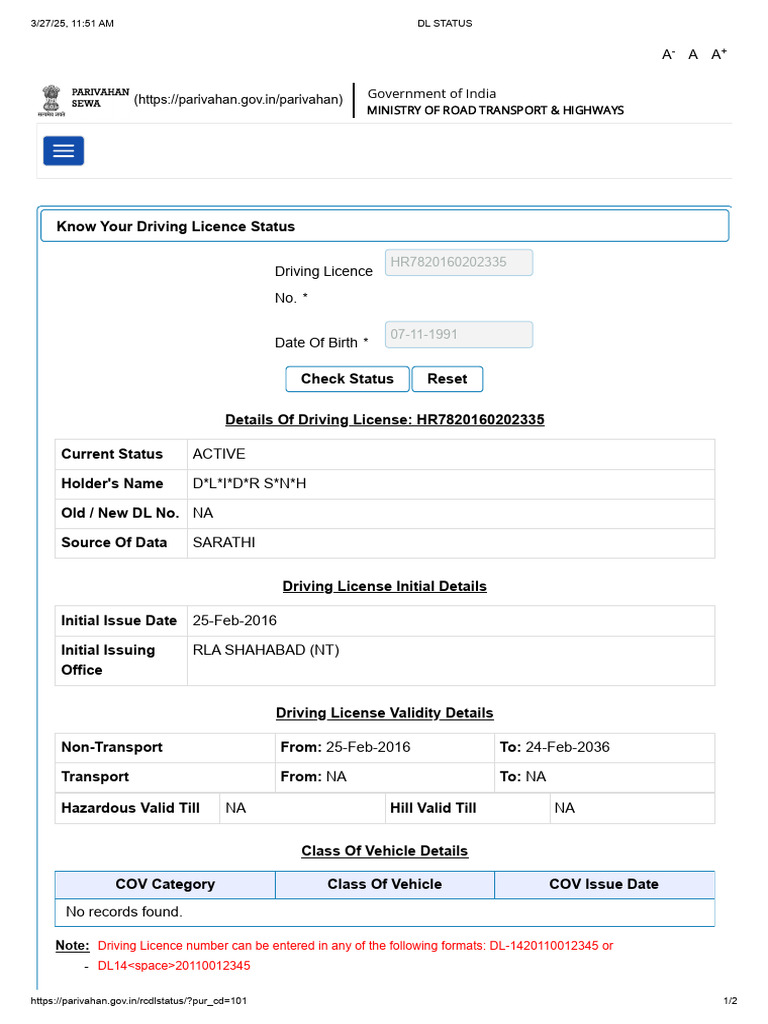The height and width of the screenshot is (1024, 768).
Task: Select Hill Valid Till label
Action: pos(433,808)
